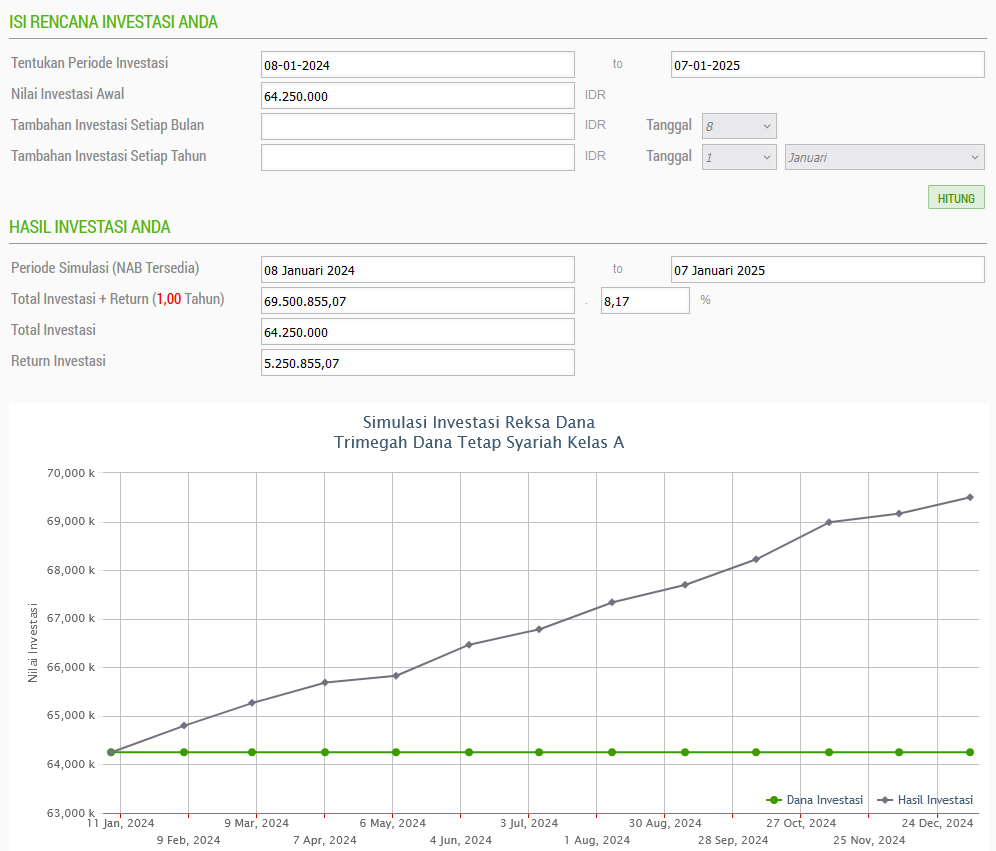996x851 pixels.
Task: Focus the Tambahan Investasi Setiap Tahun field
Action: pyautogui.click(x=418, y=157)
